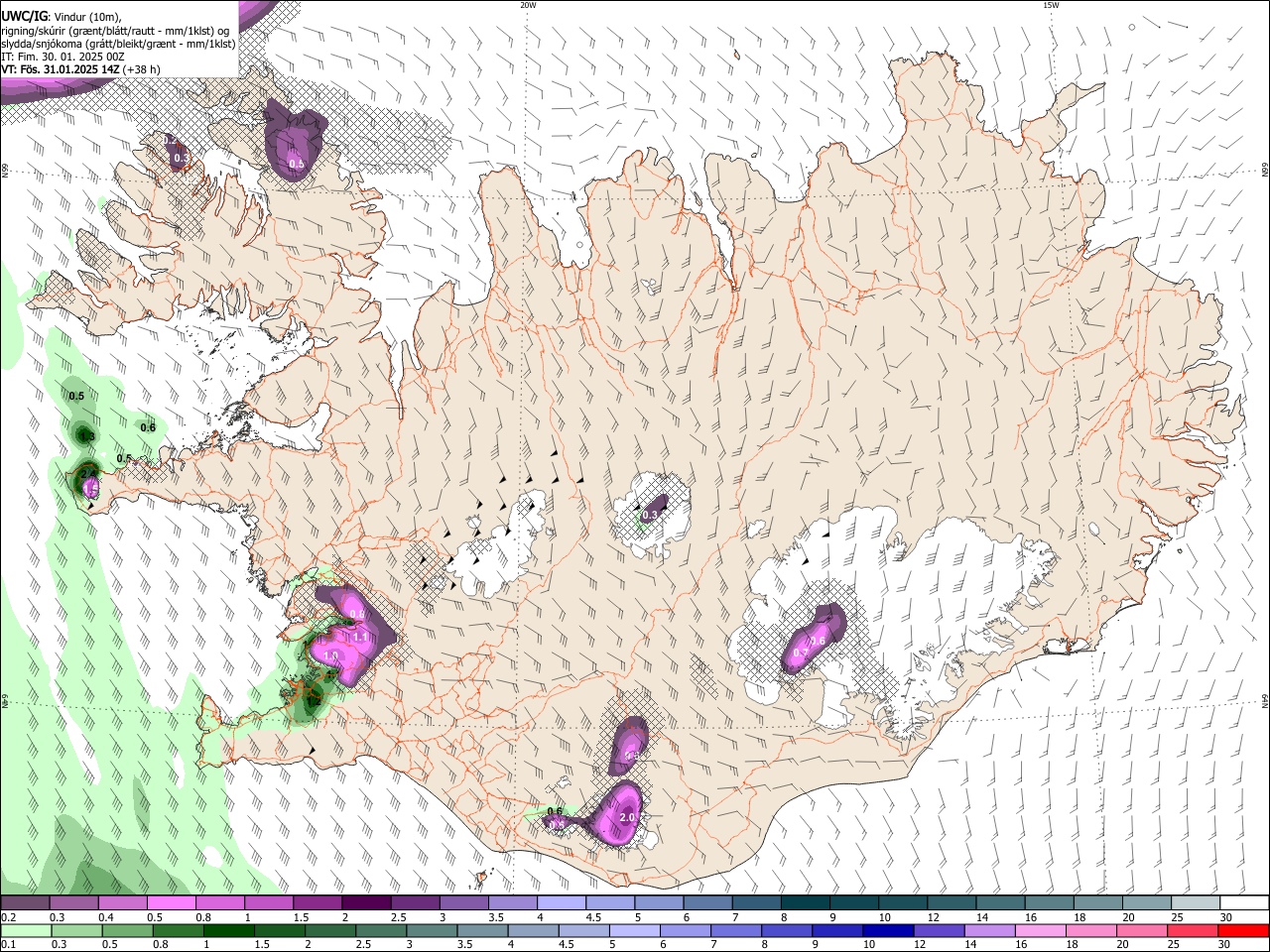Click the bright red swatch at 30 in rain legend
Viewport: 1270px width, 952px height.
[x=1243, y=930]
